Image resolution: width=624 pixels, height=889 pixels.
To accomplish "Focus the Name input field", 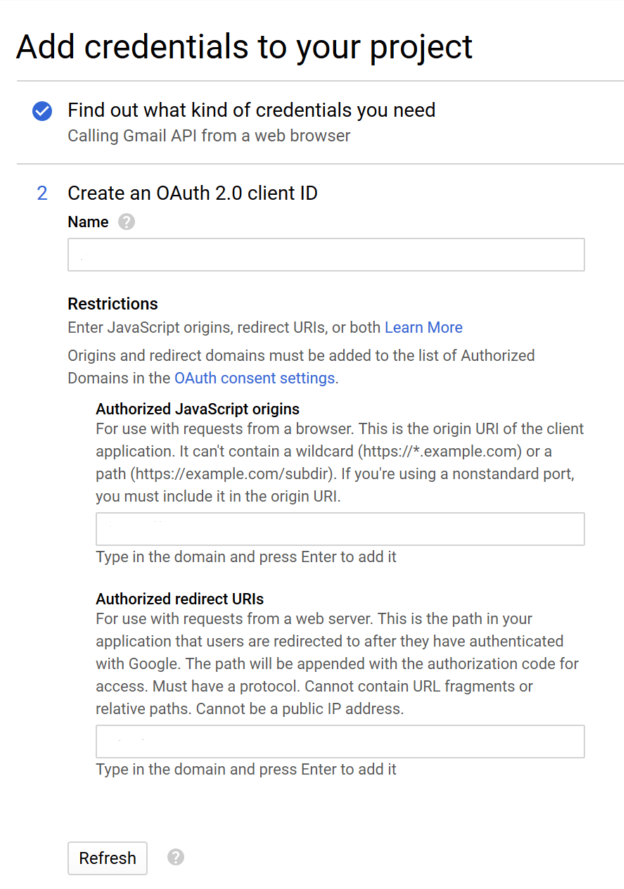I will [326, 255].
